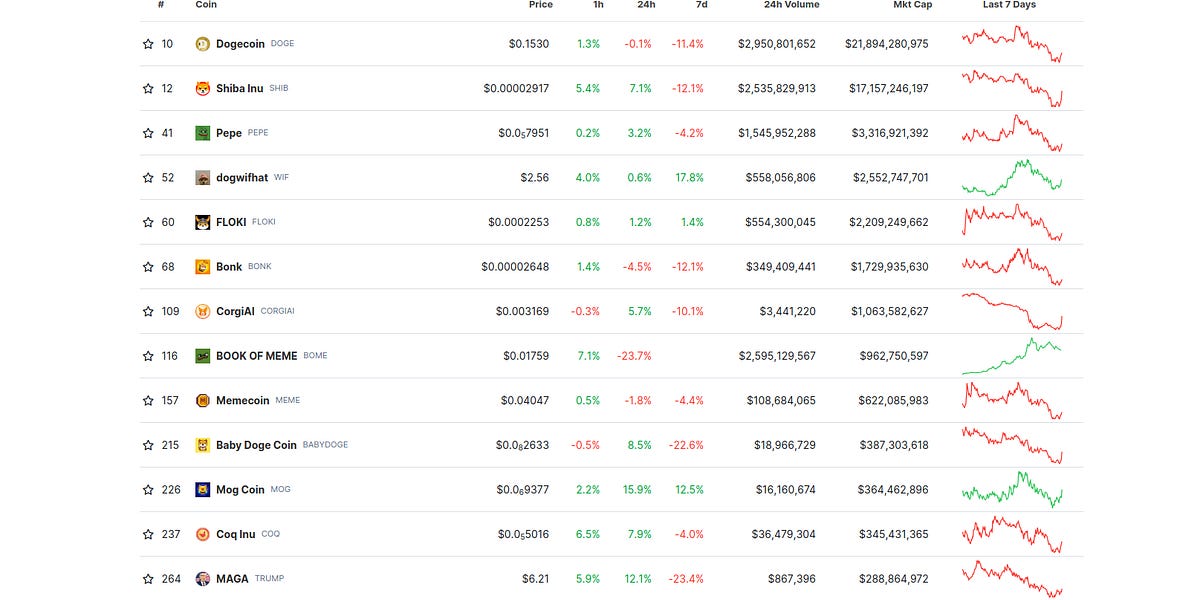
Task: Click the dogwifhat coin icon
Action: (202, 177)
